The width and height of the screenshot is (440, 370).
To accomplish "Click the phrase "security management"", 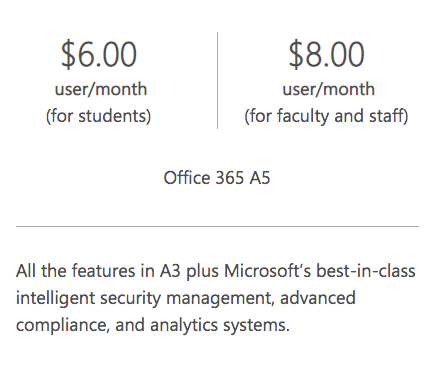I will click(x=187, y=298).
